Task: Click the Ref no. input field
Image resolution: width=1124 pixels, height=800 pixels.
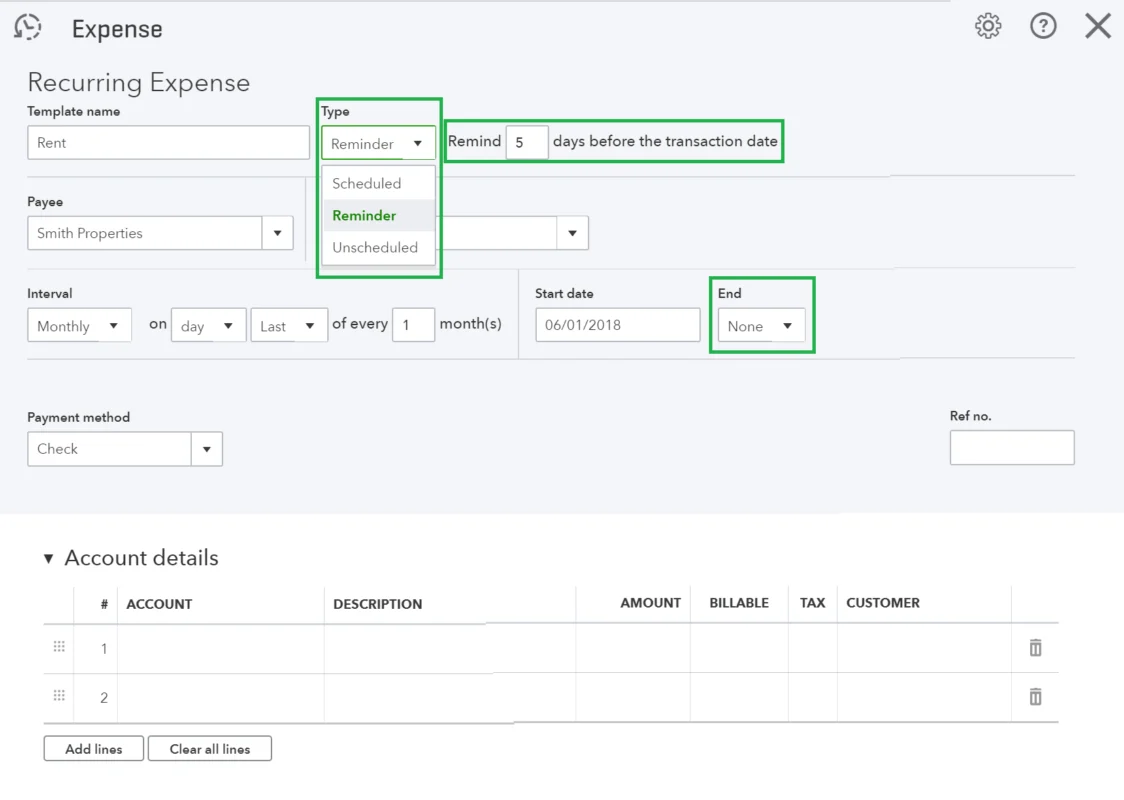Action: (1012, 446)
